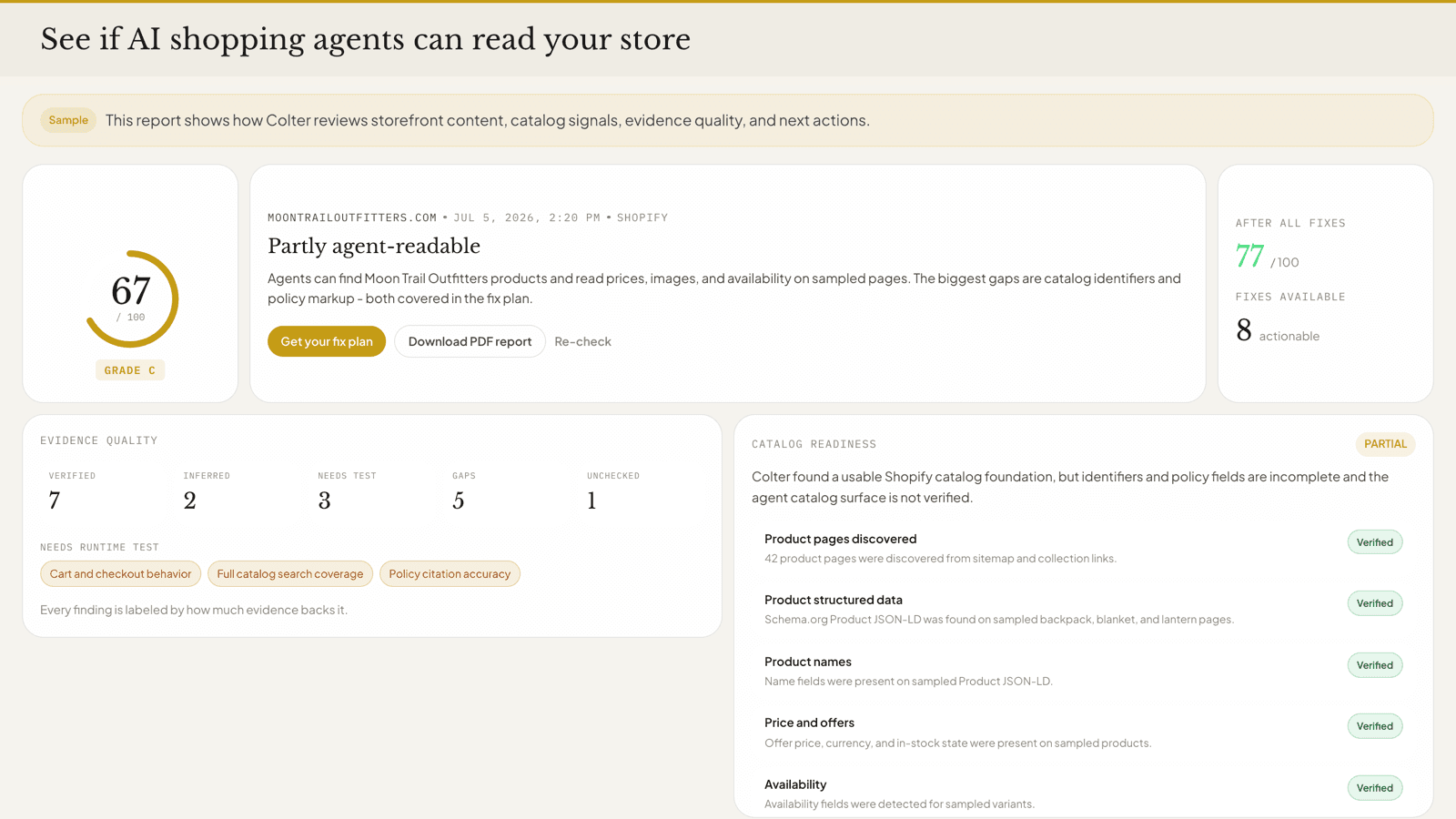This screenshot has height=819, width=1456.
Task: Click the circular 67 score gauge
Action: tap(131, 298)
